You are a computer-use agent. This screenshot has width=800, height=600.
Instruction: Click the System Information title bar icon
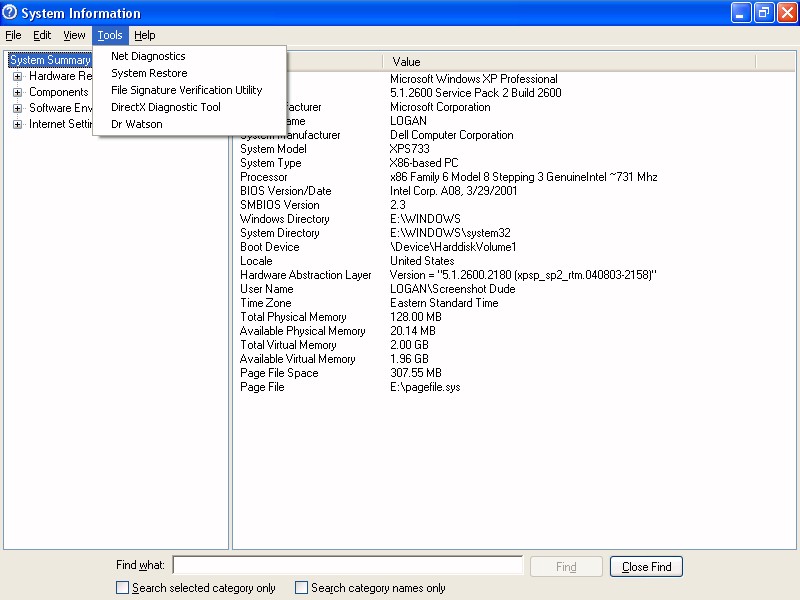click(10, 12)
